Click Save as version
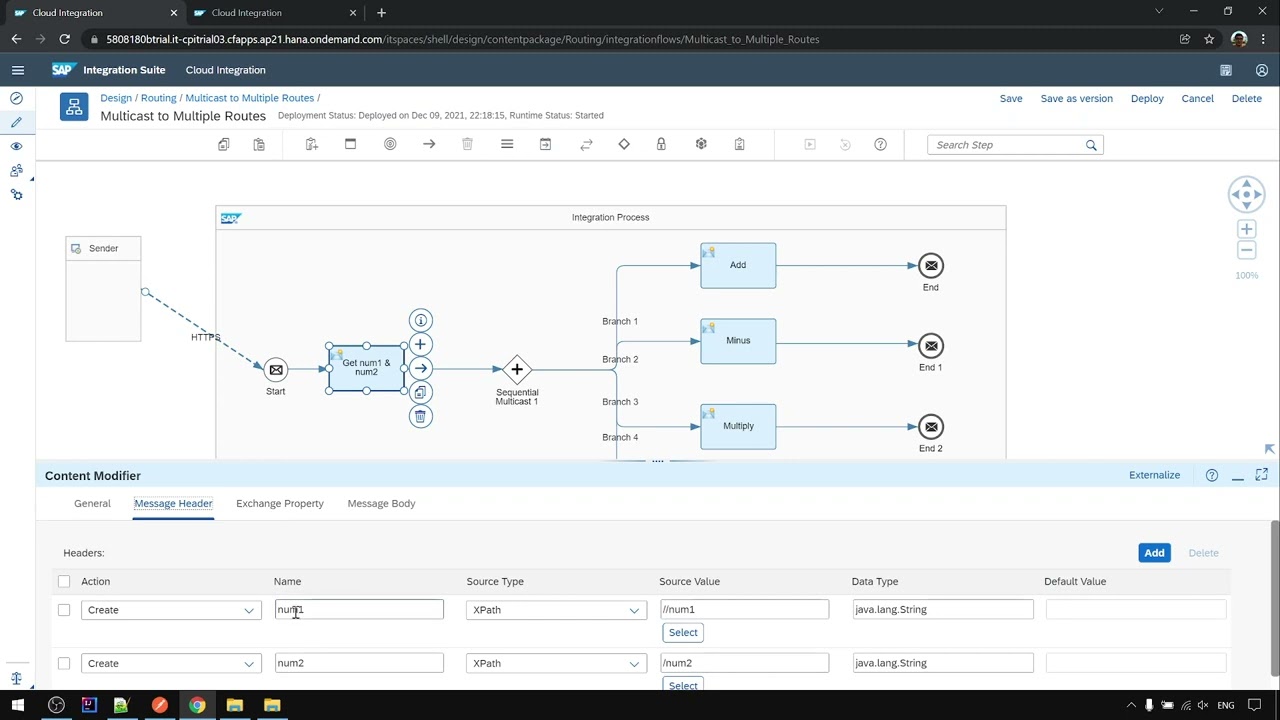Image resolution: width=1280 pixels, height=720 pixels. pyautogui.click(x=1076, y=98)
